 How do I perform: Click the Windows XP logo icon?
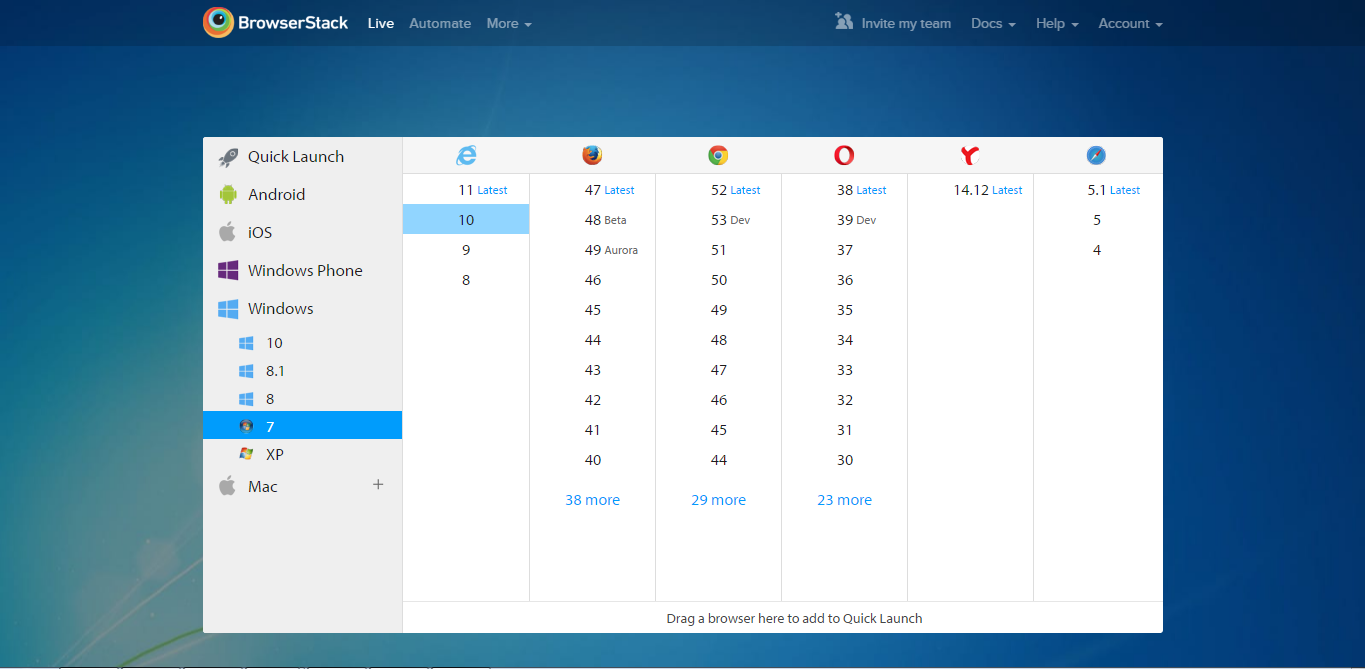point(246,454)
